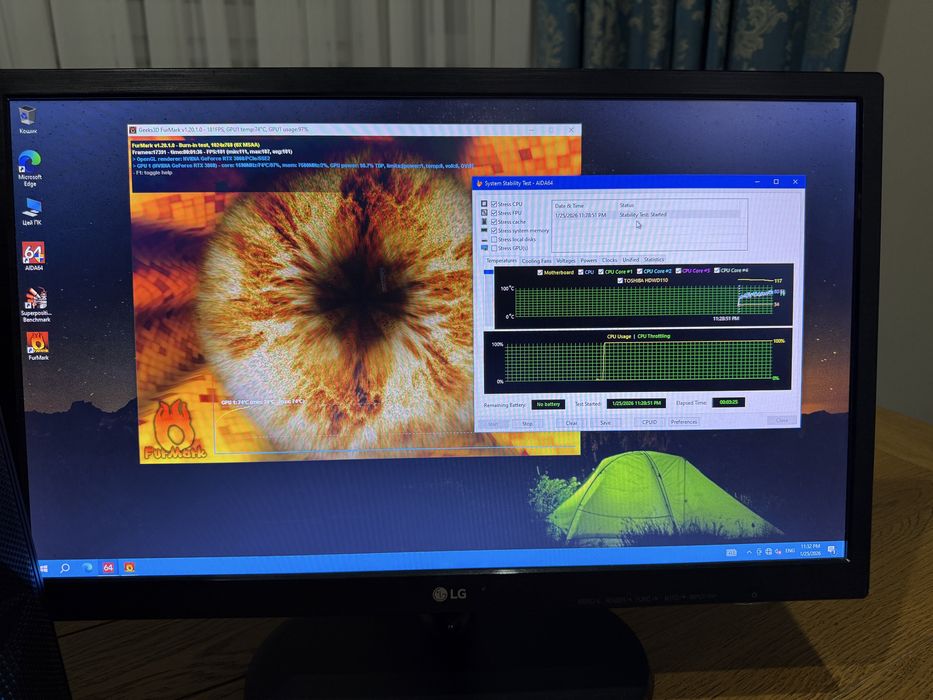The height and width of the screenshot is (700, 933).
Task: Click the Elapsed Time value field
Action: [728, 402]
